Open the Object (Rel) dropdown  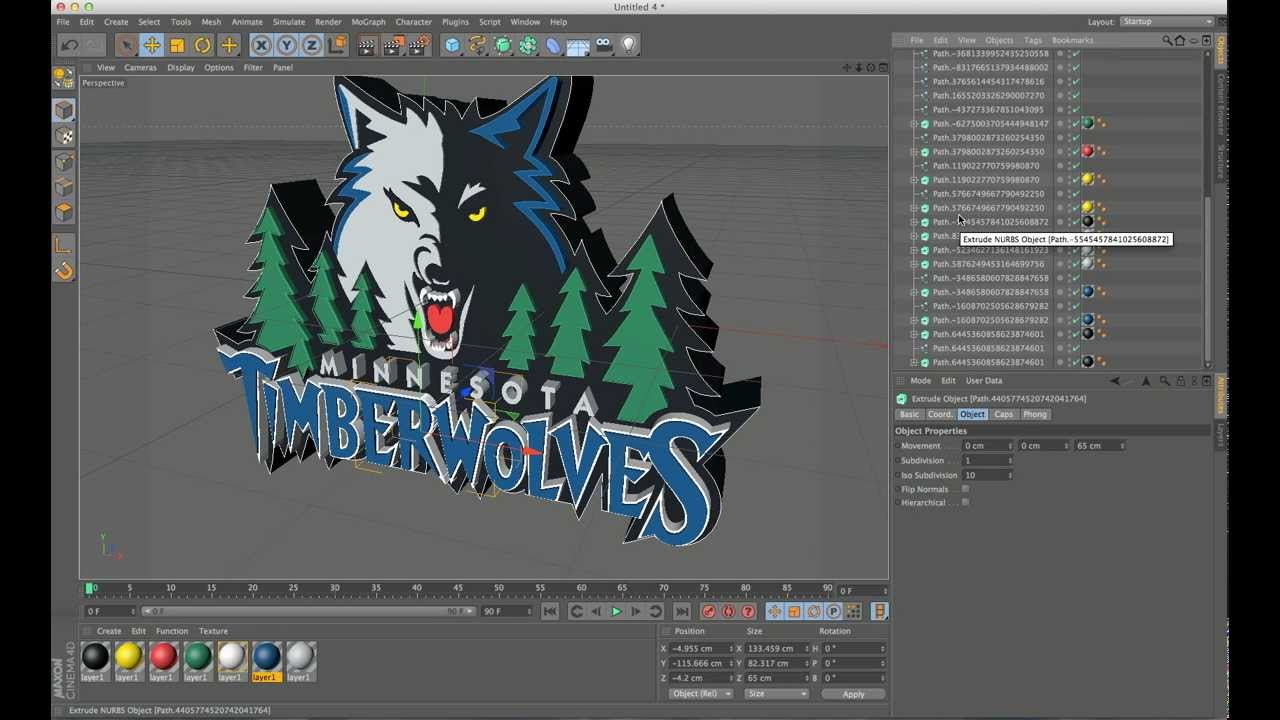click(699, 694)
